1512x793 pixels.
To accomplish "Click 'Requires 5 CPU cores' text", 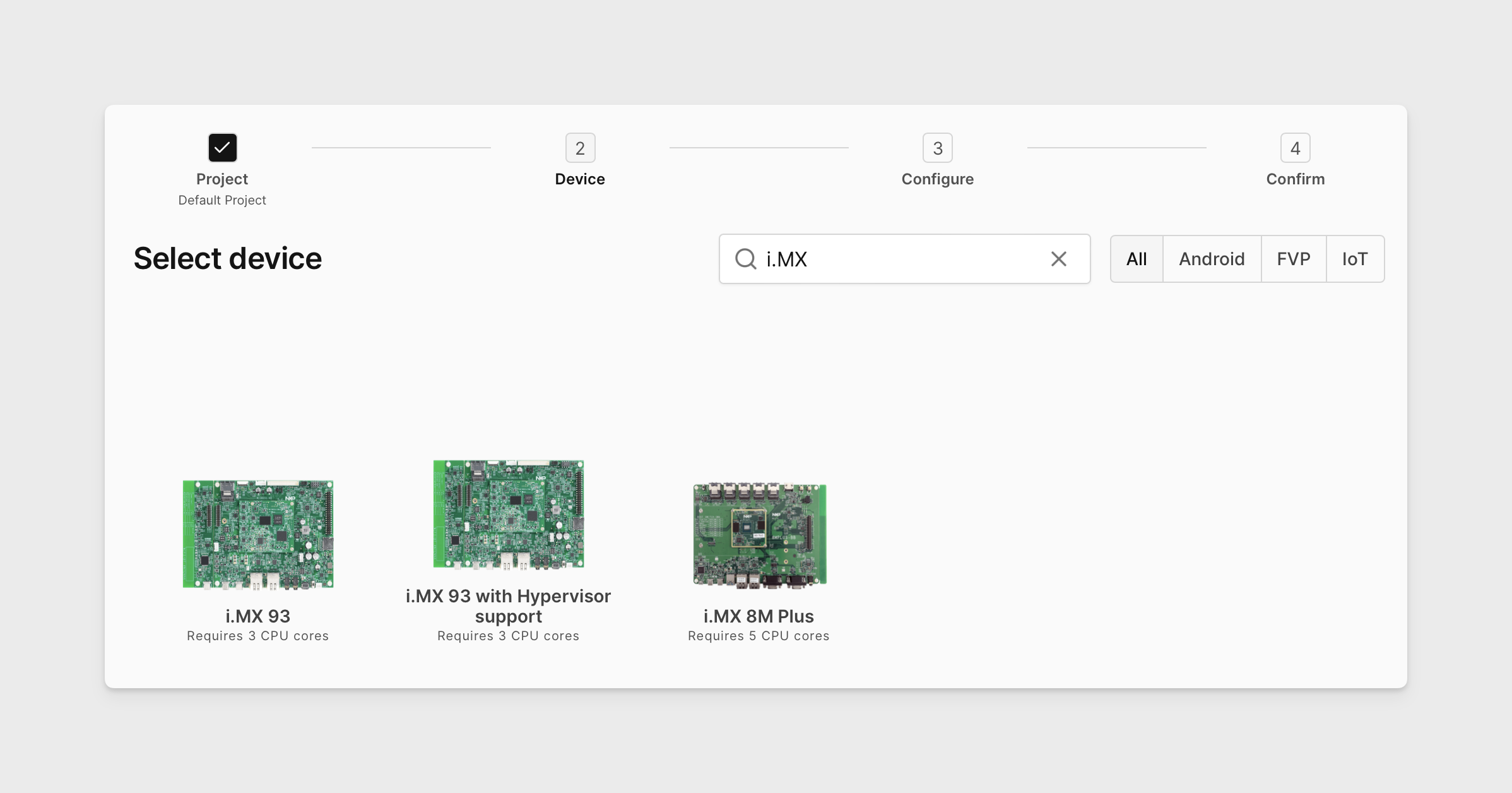I will pos(759,636).
